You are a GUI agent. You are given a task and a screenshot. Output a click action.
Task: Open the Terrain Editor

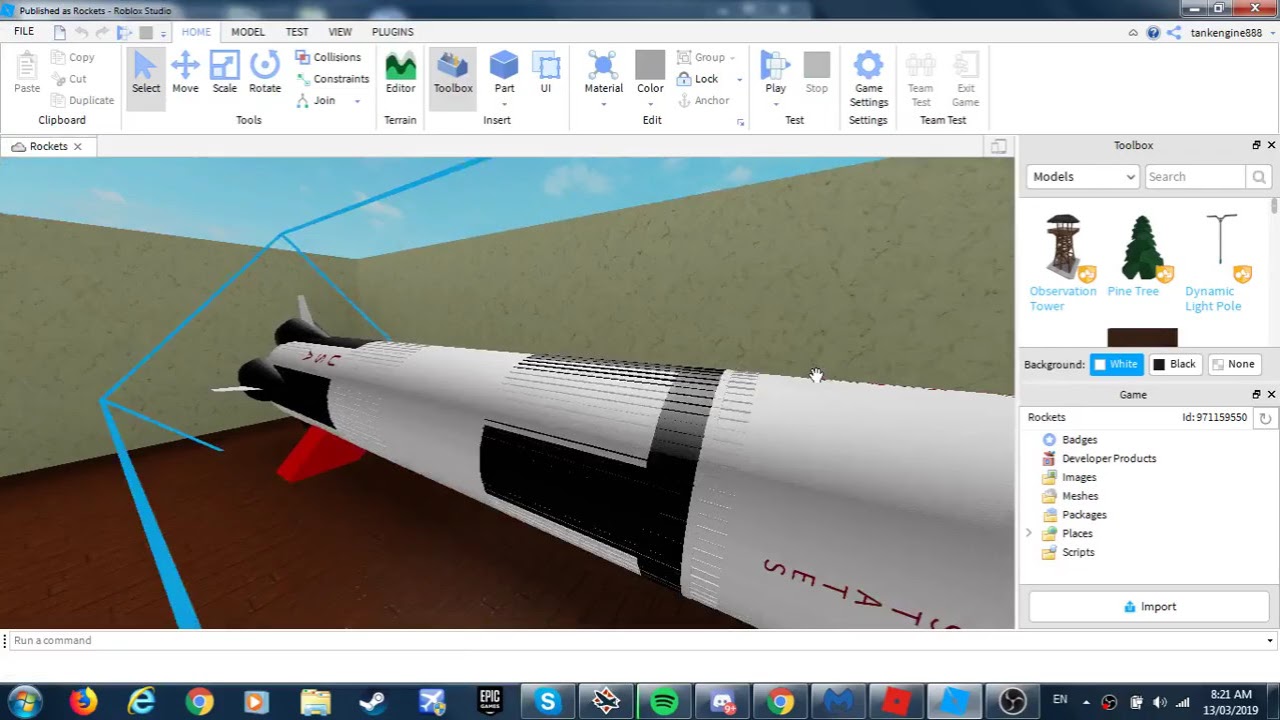pos(400,73)
